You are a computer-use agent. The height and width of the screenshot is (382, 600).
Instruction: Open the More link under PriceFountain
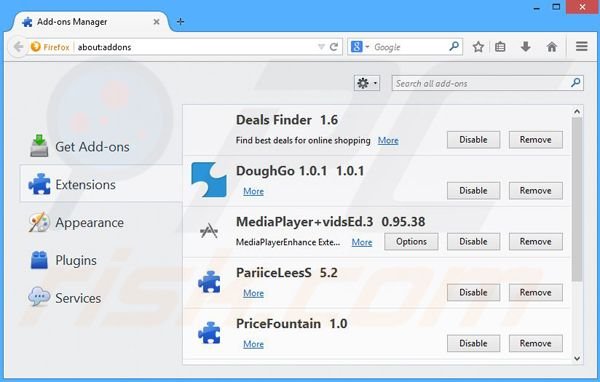tap(253, 344)
